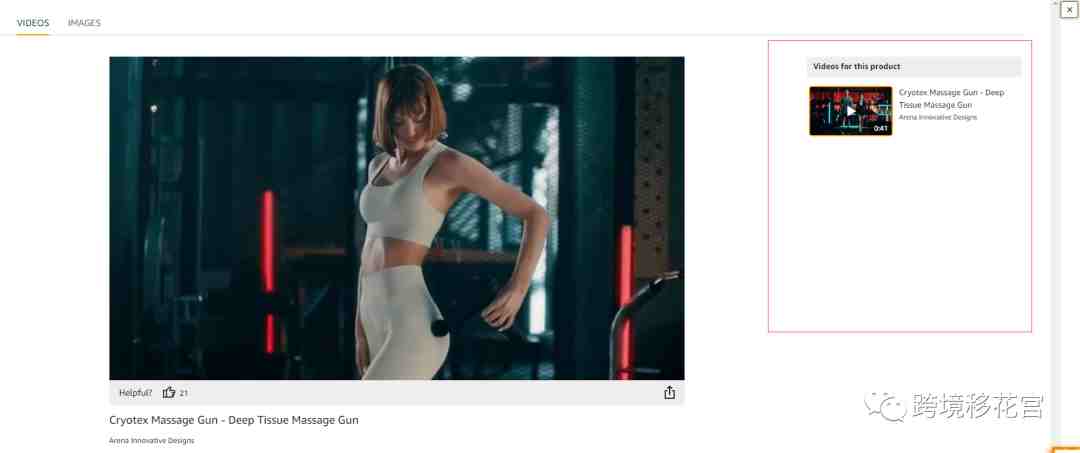
Task: Click the Helpful? label
Action: (x=136, y=392)
